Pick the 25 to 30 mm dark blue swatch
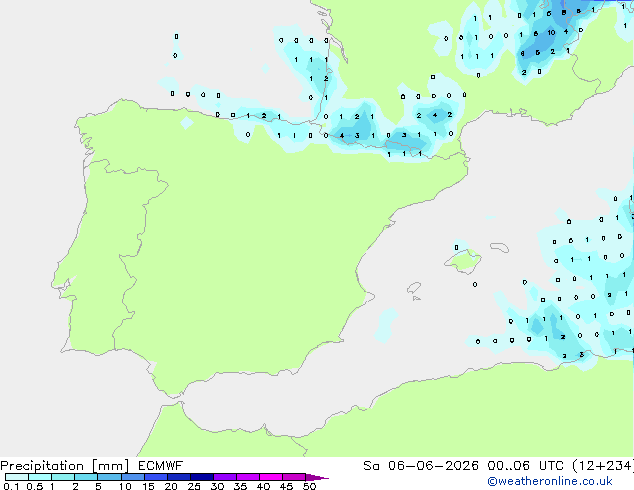 202,477
